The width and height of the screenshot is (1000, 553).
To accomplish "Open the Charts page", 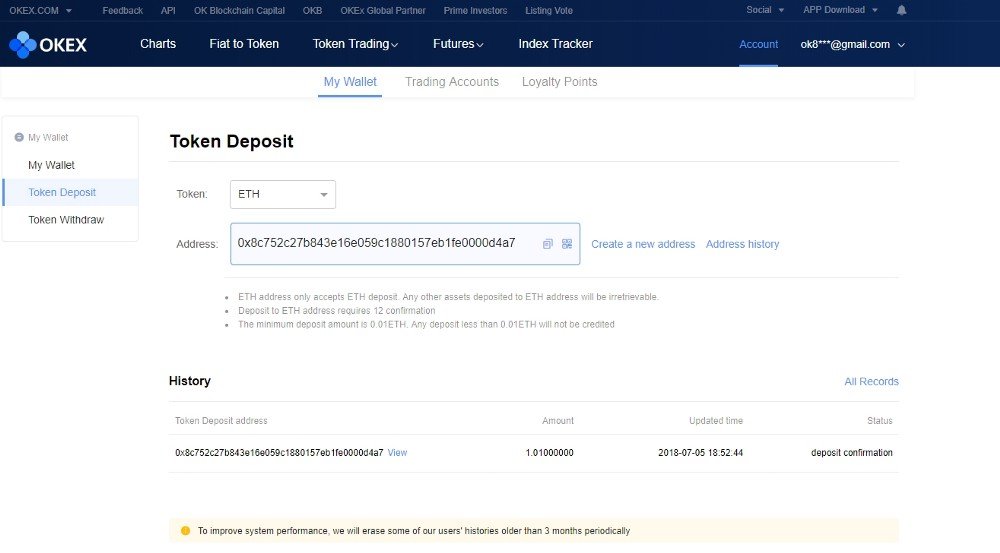I will pos(158,44).
